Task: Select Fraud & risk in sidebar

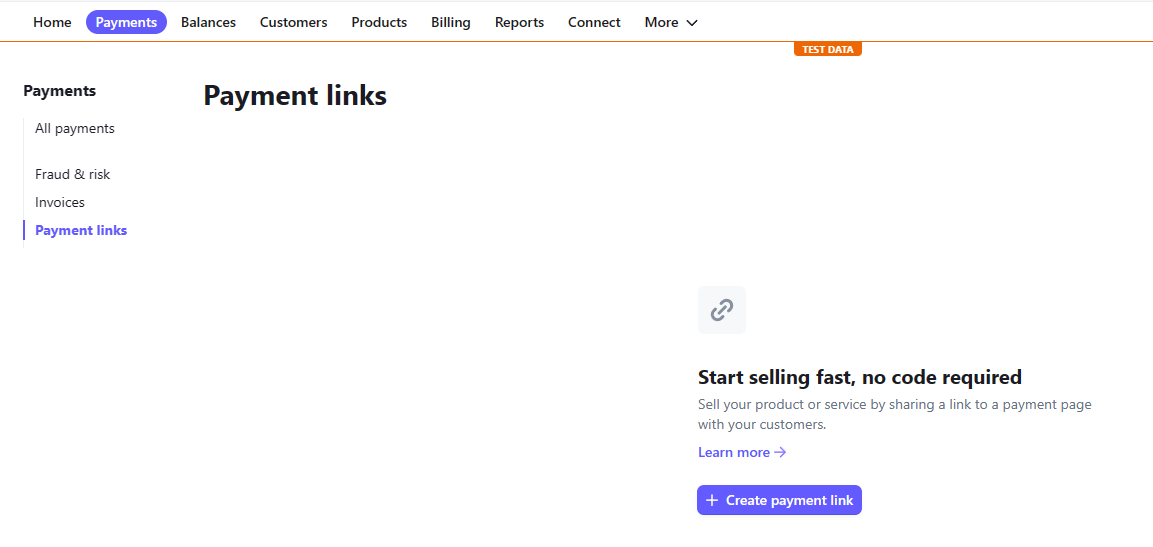Action: coord(73,175)
